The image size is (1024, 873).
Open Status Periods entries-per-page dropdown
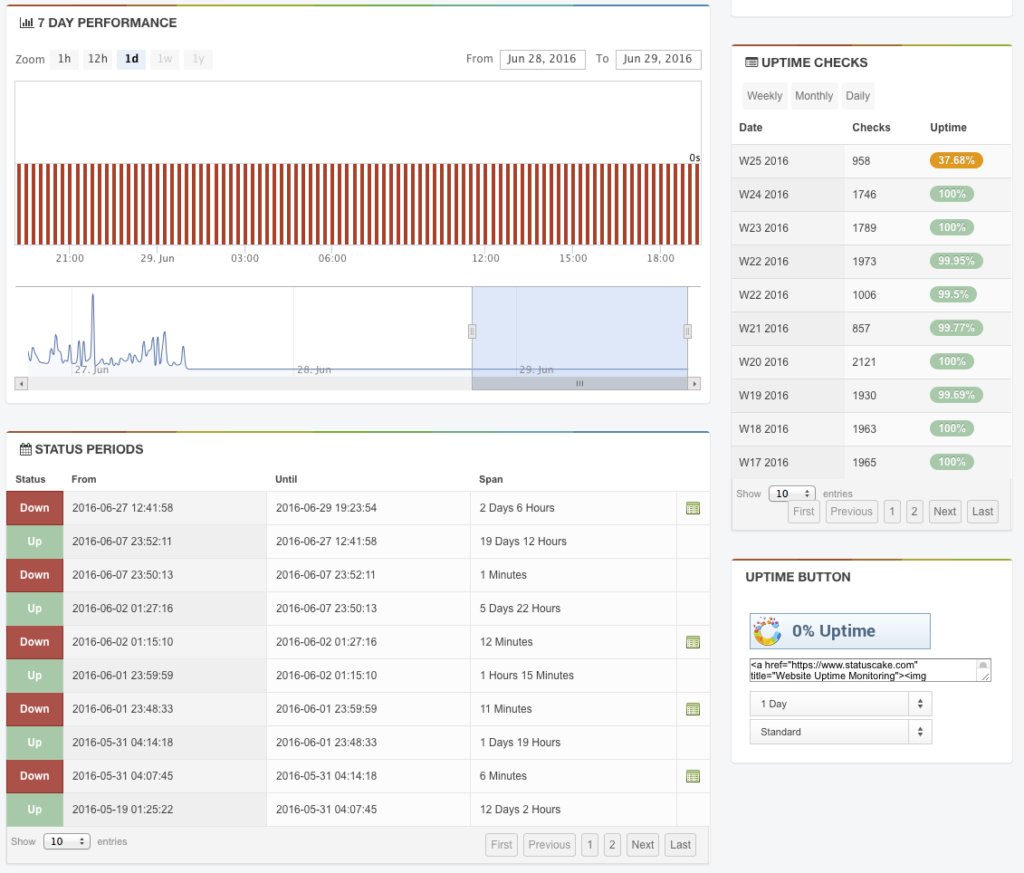(67, 842)
